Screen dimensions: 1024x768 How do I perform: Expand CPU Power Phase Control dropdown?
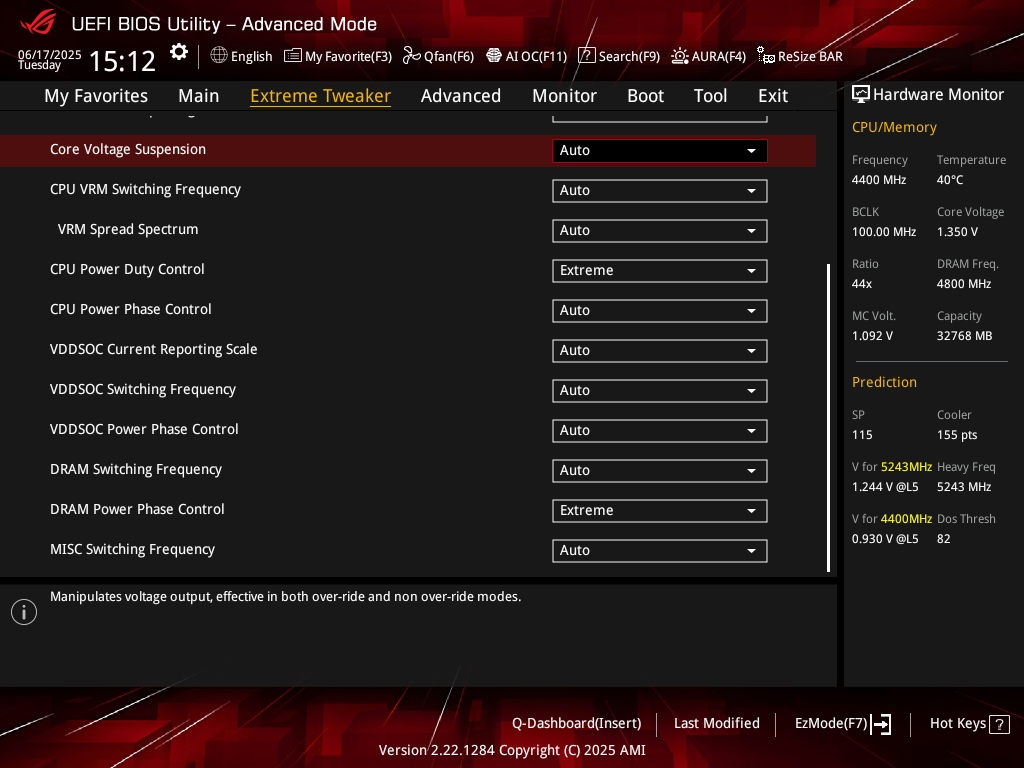[660, 311]
